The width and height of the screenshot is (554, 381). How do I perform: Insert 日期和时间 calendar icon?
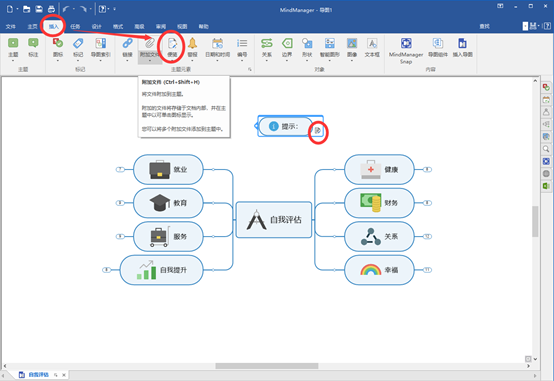pyautogui.click(x=217, y=43)
